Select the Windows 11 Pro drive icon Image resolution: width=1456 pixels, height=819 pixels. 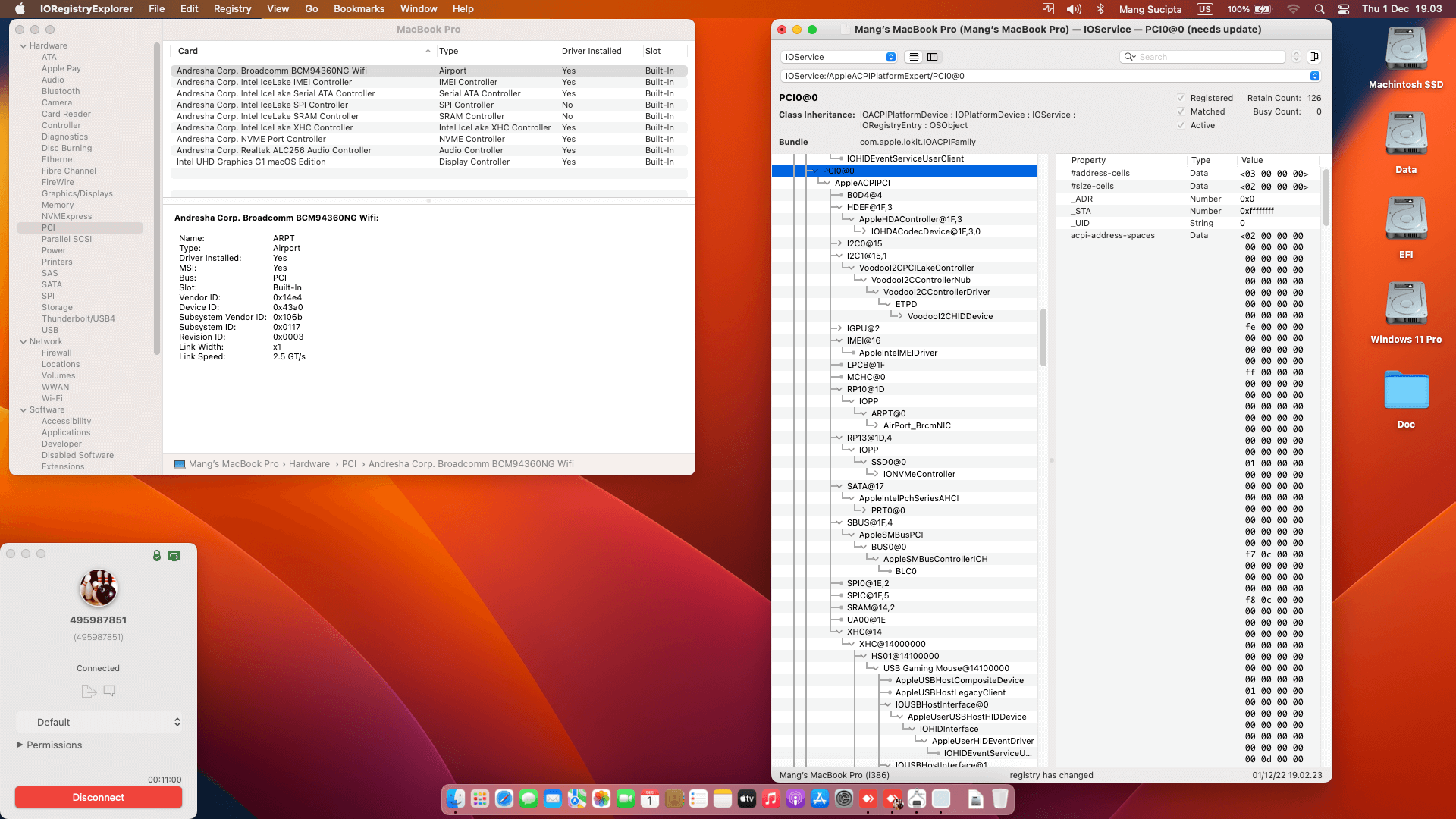point(1406,305)
